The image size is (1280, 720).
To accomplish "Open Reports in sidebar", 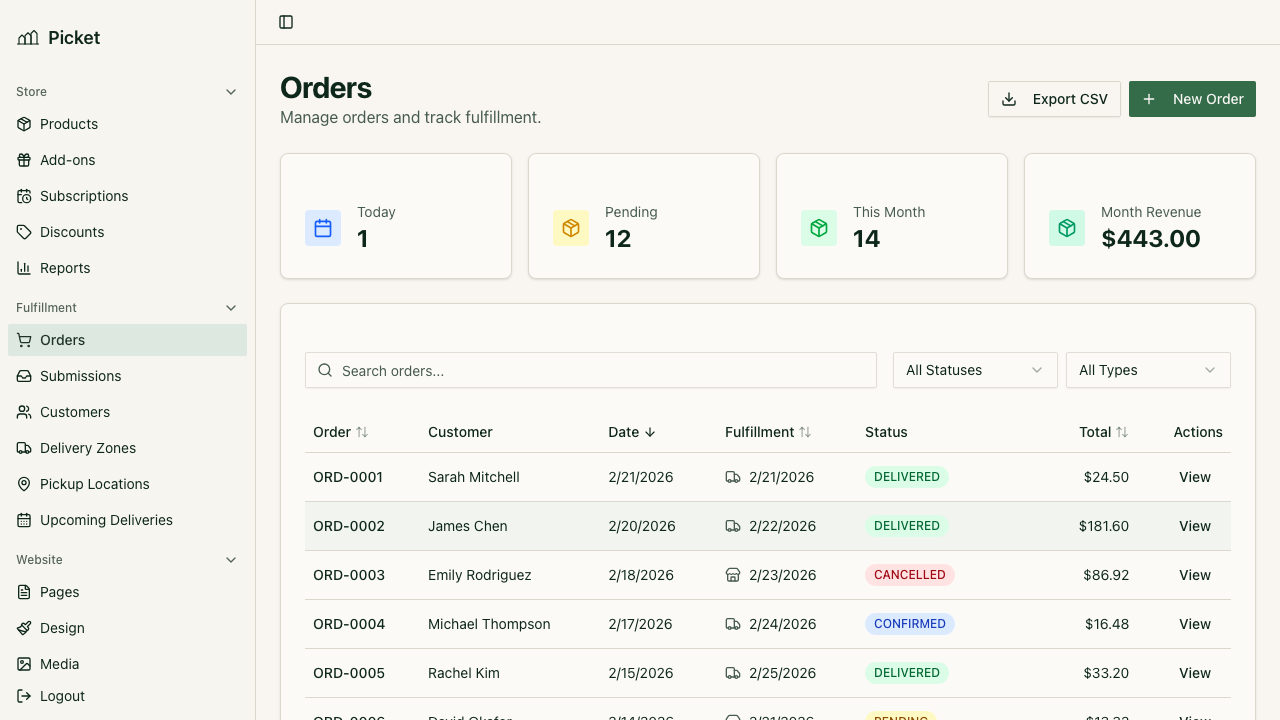I will 127,268.
